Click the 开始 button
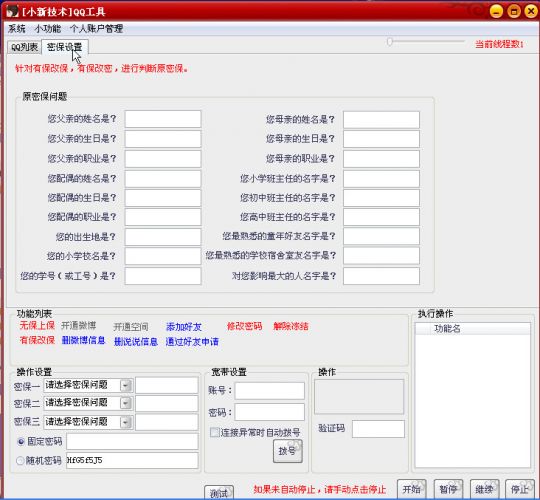Image resolution: width=540 pixels, height=500 pixels. [x=412, y=489]
